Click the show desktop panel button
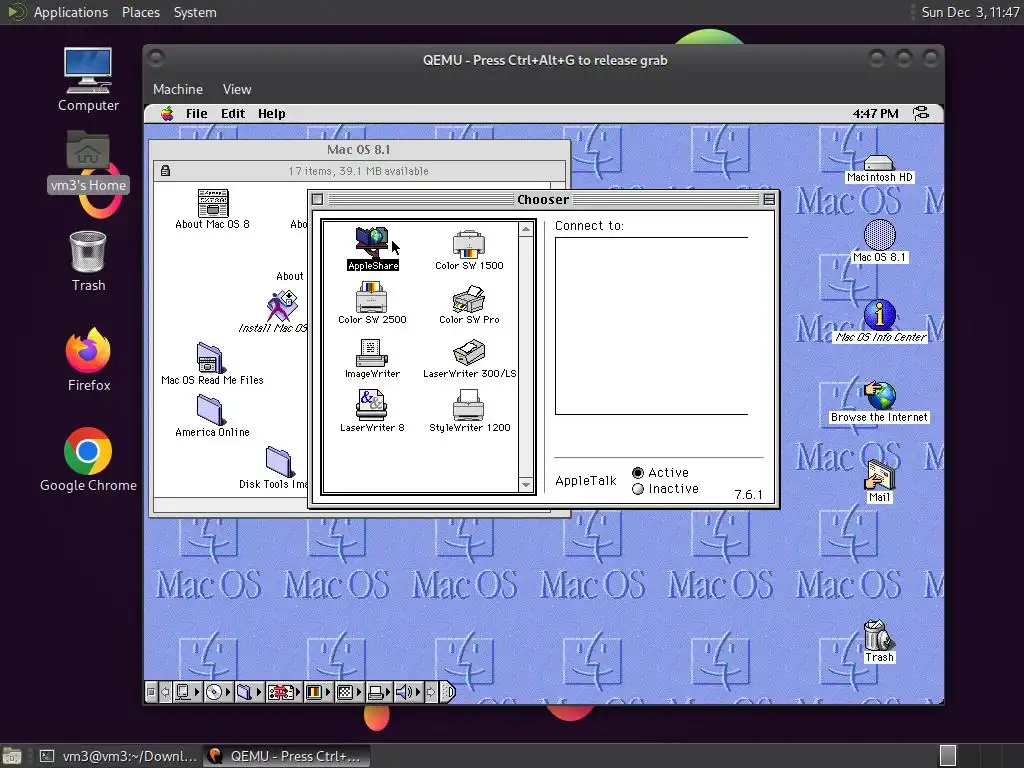The width and height of the screenshot is (1024, 768). [12, 756]
